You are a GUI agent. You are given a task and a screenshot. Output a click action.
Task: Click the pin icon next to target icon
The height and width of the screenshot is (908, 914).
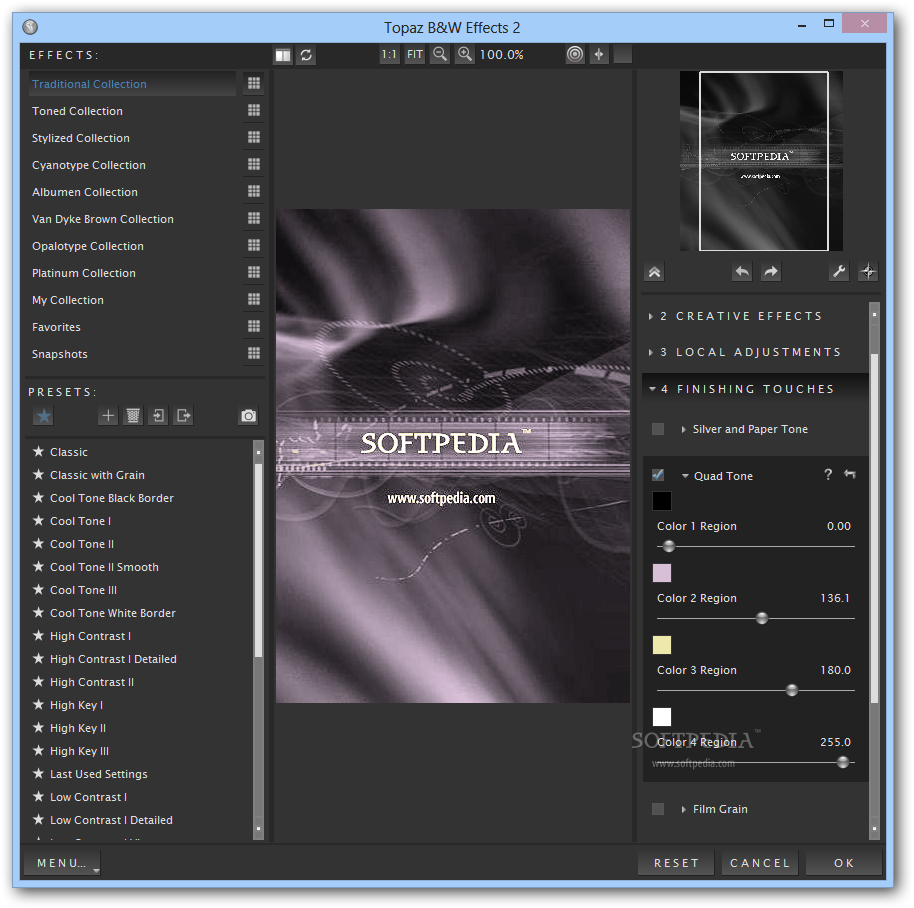[x=599, y=55]
